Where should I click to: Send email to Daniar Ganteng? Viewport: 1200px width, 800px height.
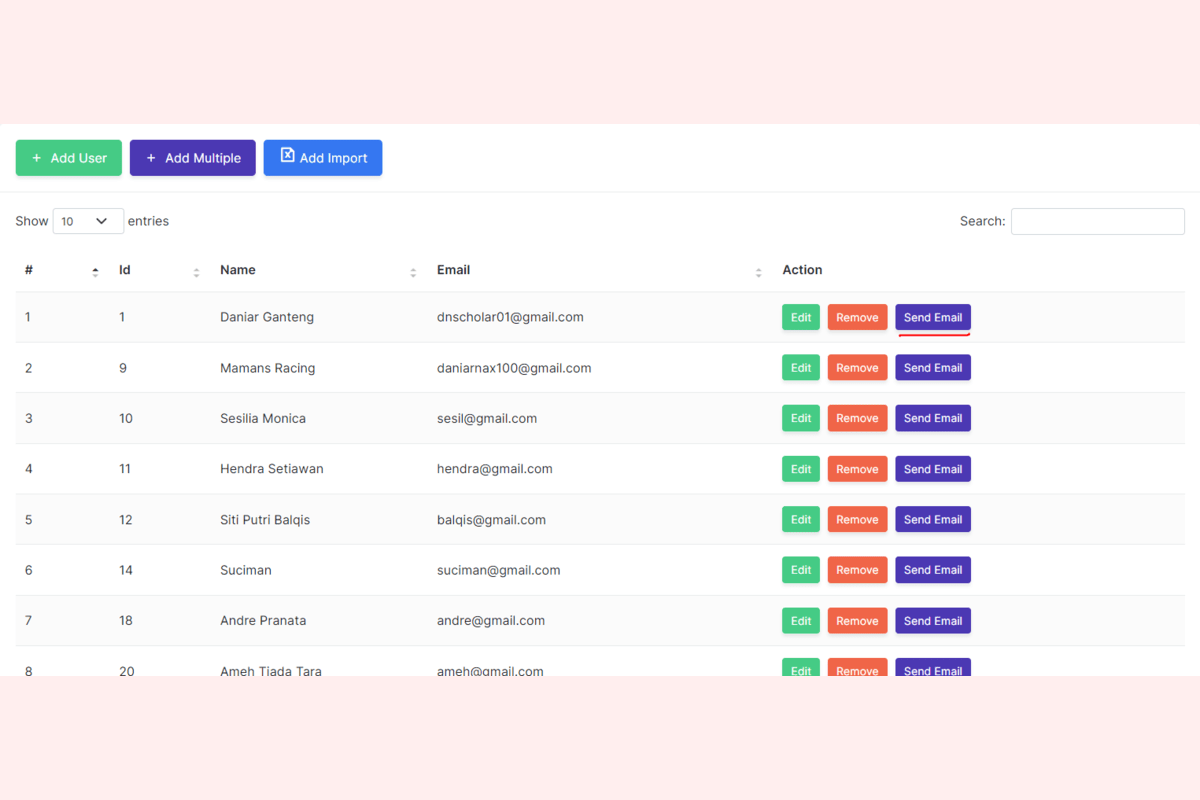932,317
